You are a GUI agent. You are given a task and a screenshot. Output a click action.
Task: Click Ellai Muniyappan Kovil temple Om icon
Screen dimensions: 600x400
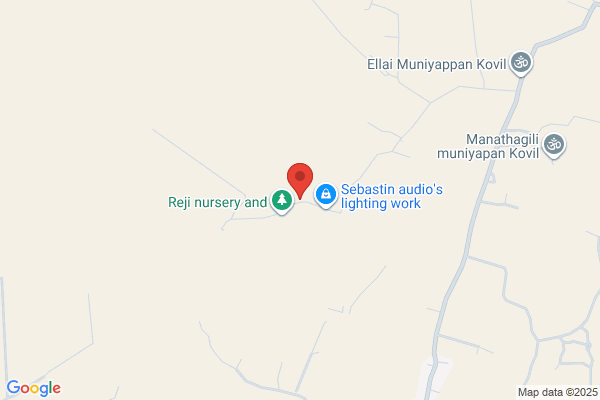tap(521, 62)
